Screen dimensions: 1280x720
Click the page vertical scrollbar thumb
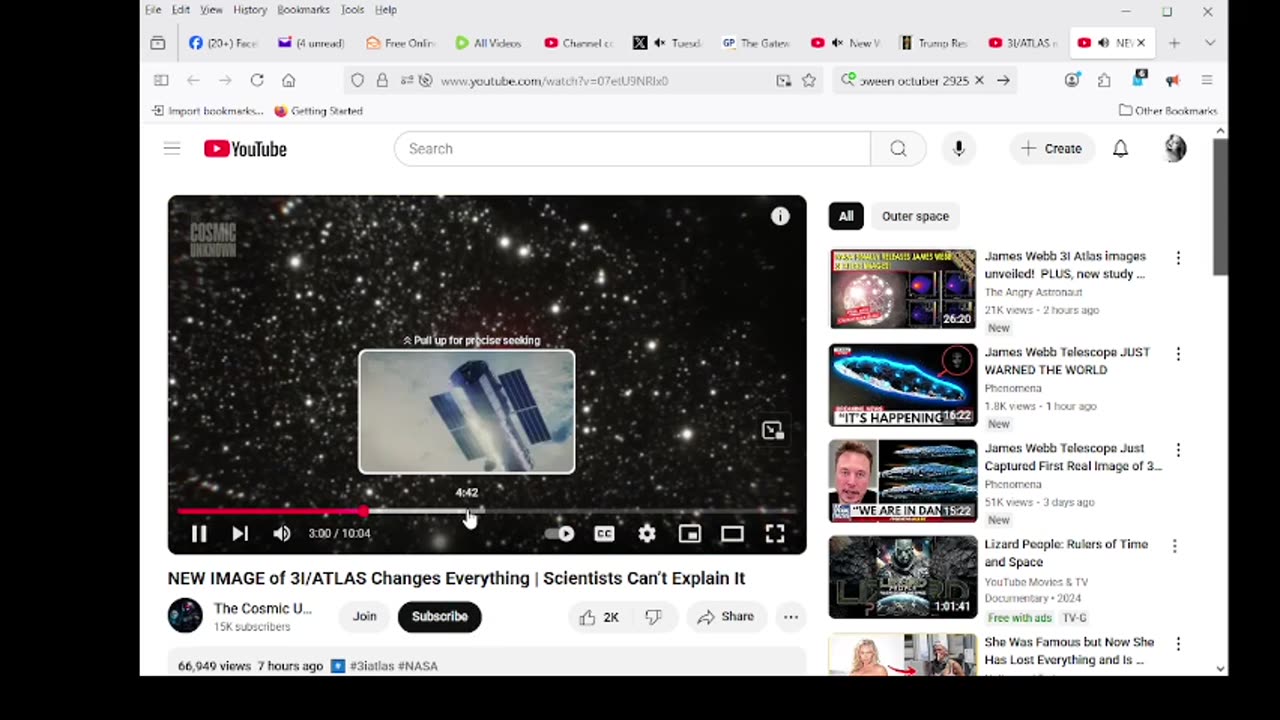tap(1220, 207)
